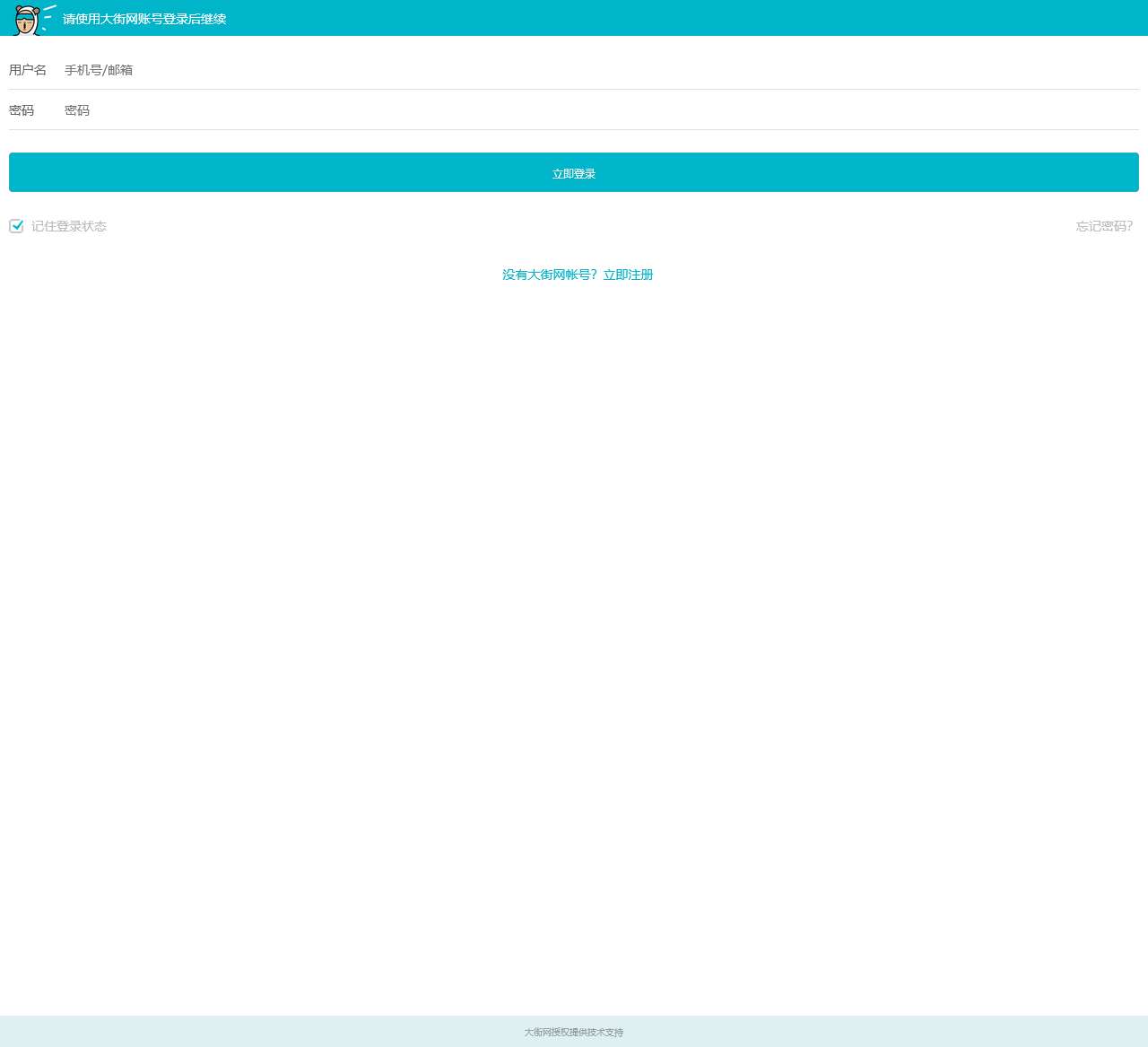Open the 忘记密码? link

click(1104, 226)
